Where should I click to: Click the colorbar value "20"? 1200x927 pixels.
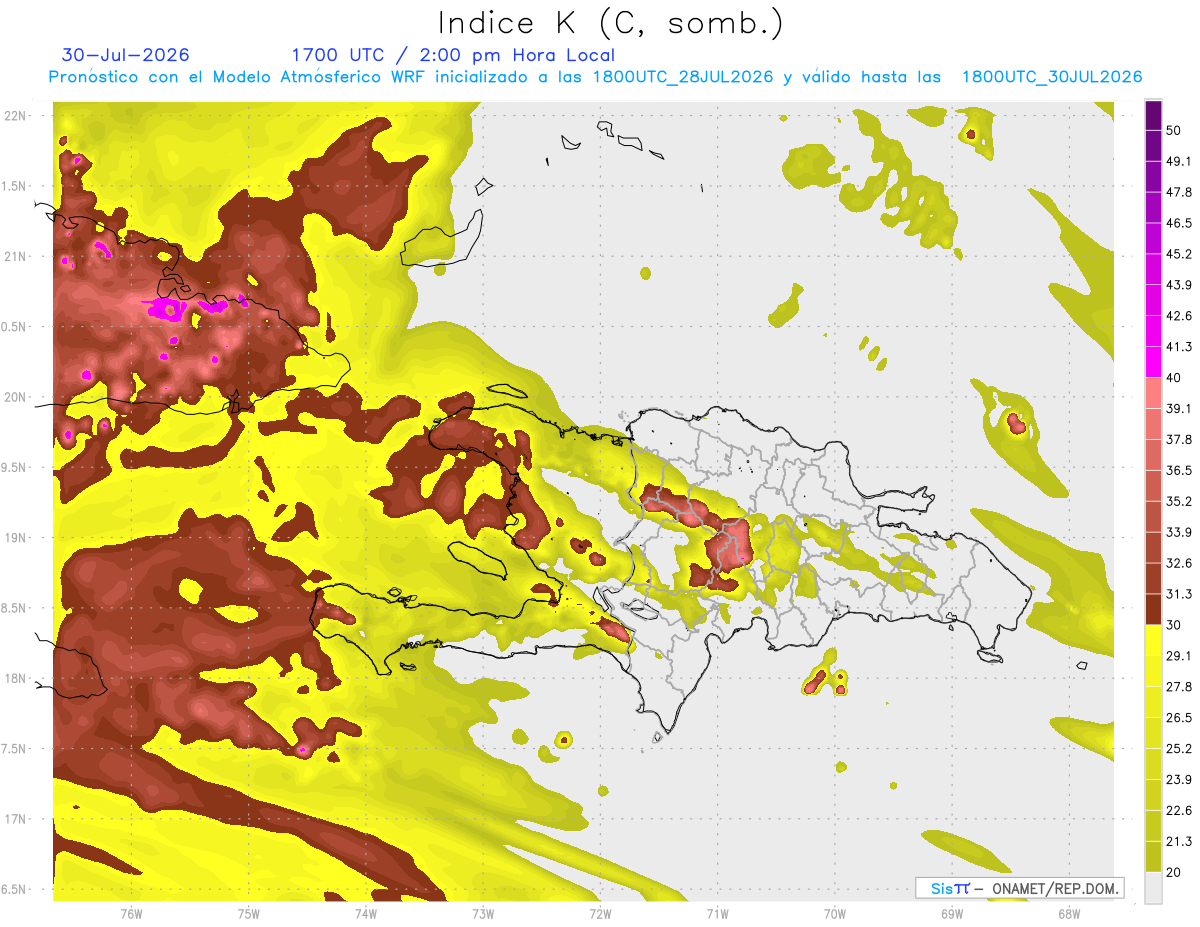(x=1175, y=872)
